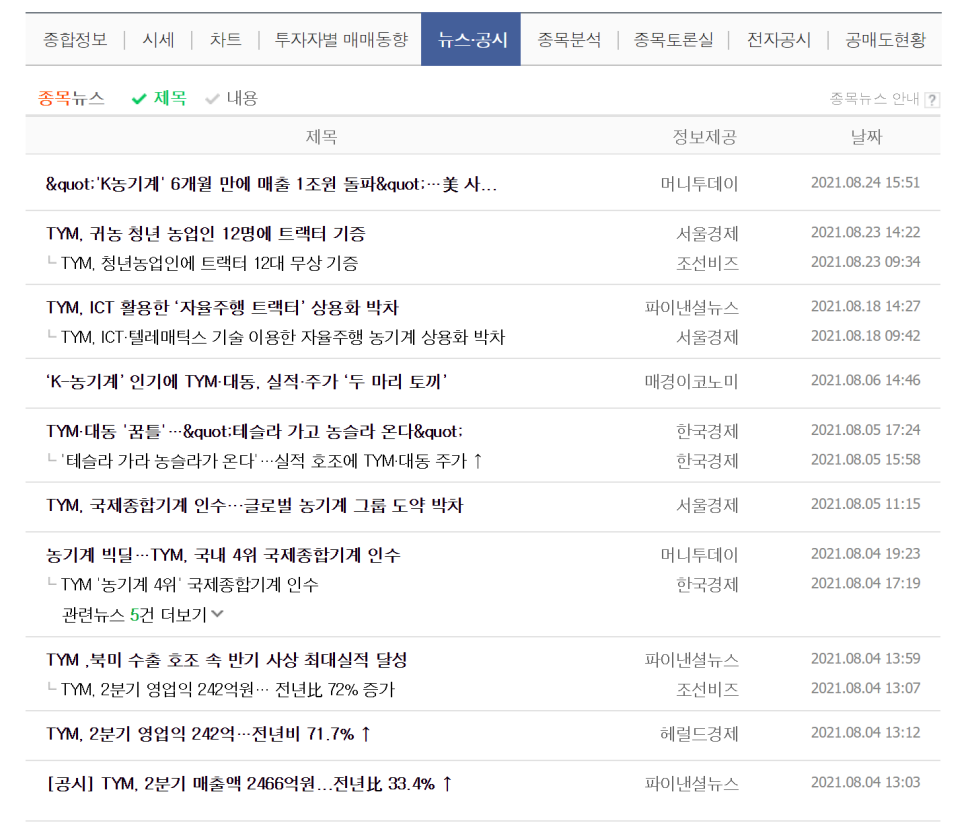Viewport: 966px width, 825px height.
Task: Open the 종합정보 tab
Action: tap(75, 40)
